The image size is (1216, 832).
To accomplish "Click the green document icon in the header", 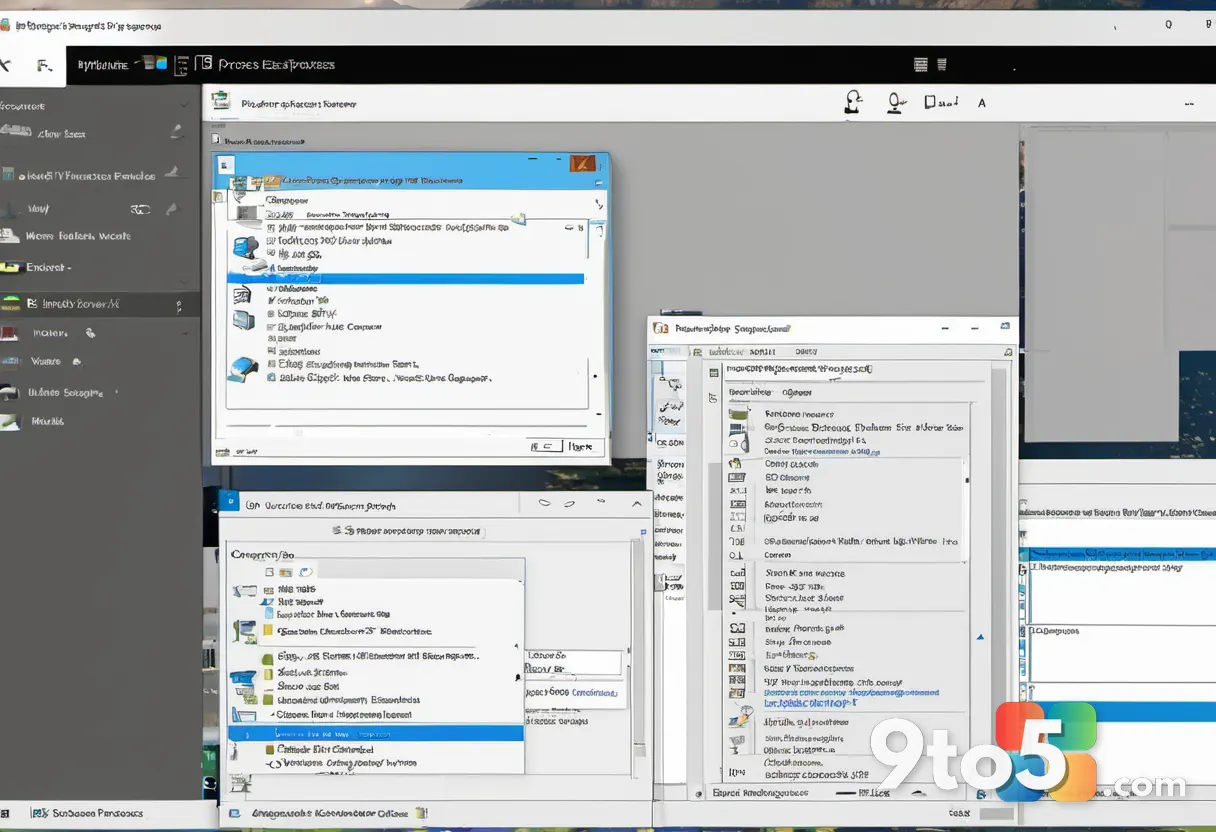I will [222, 101].
